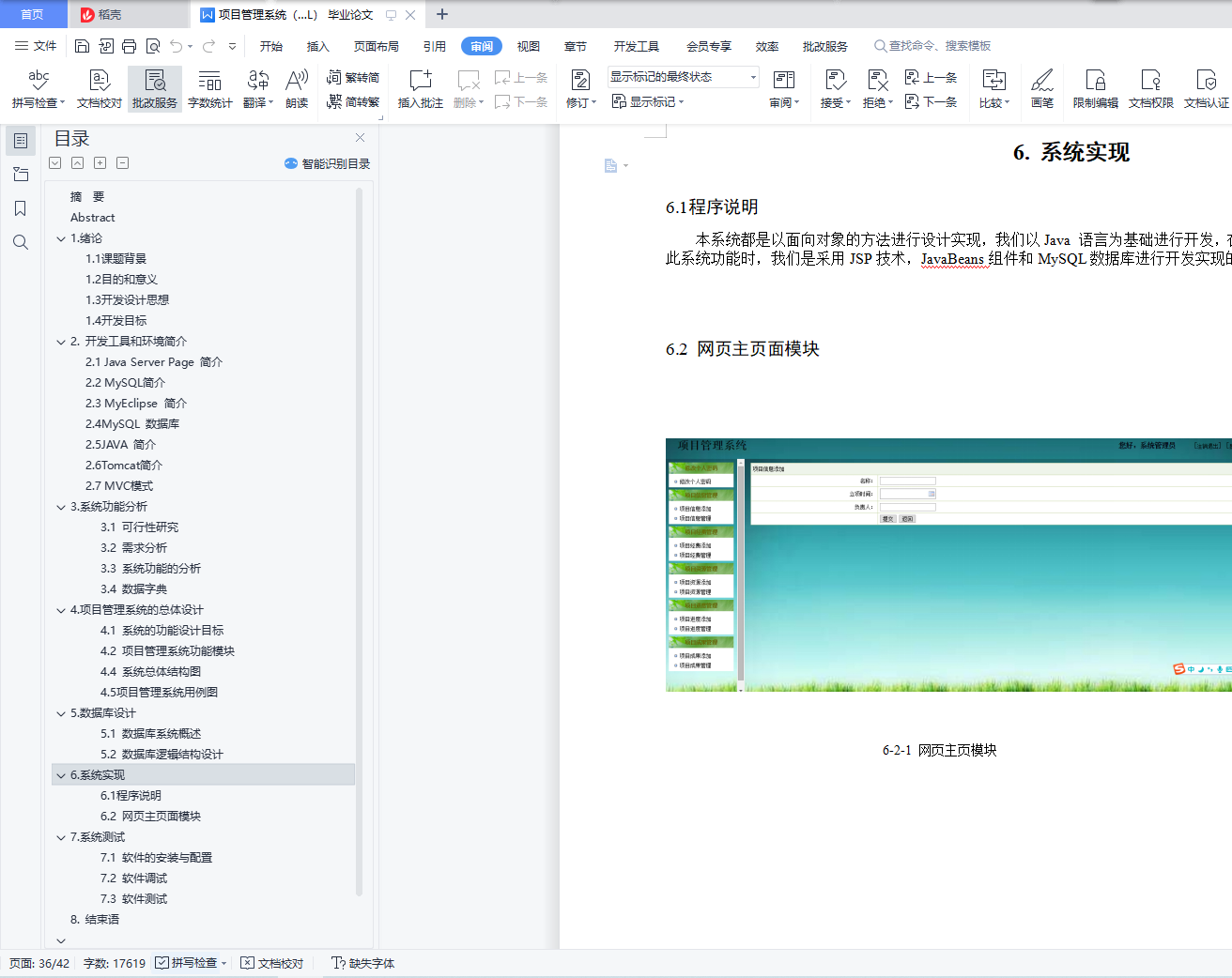Close the 目录 outline panel

(x=360, y=138)
